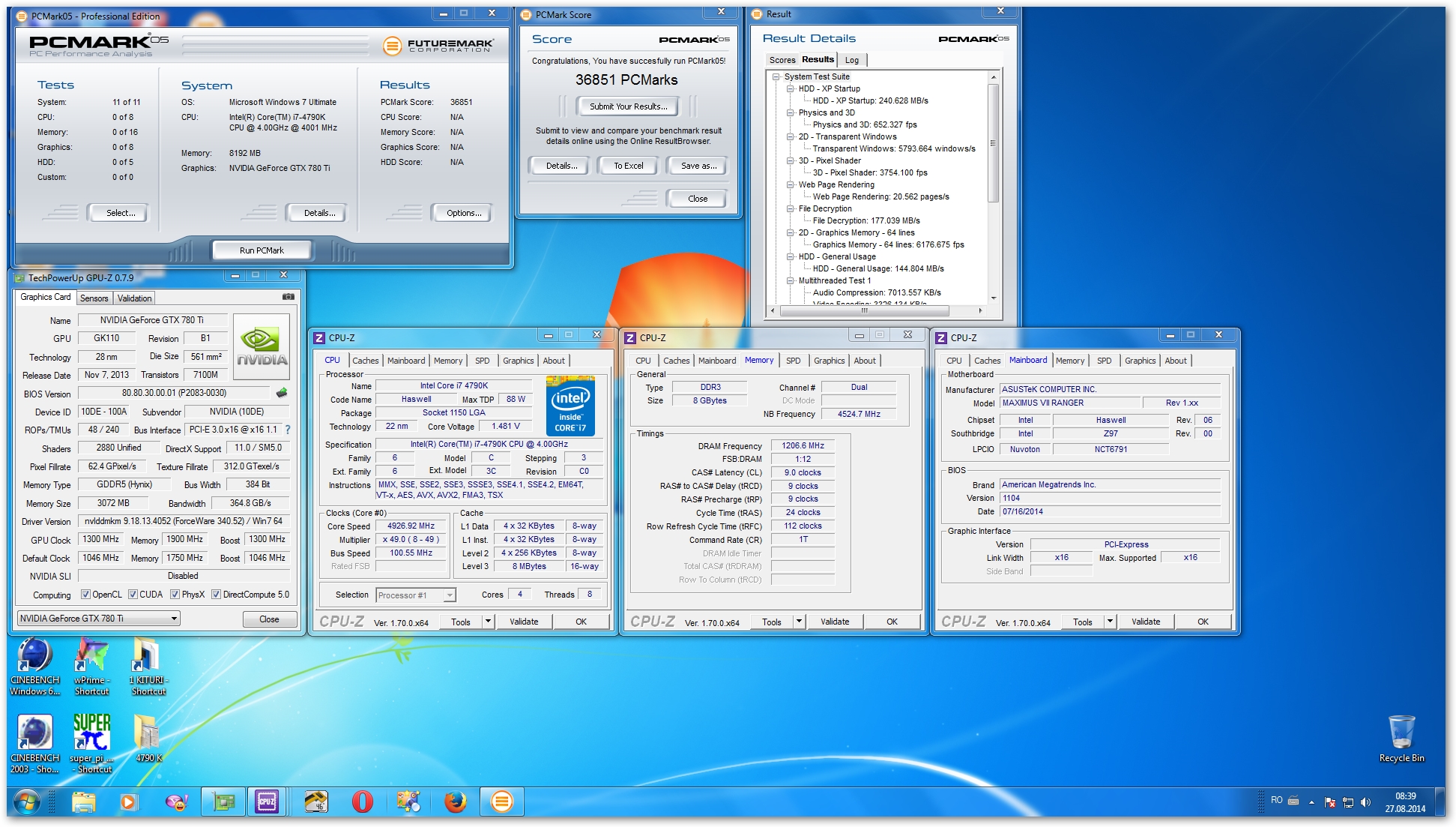Switch to PCMark05 via its taskbar icon

(501, 802)
